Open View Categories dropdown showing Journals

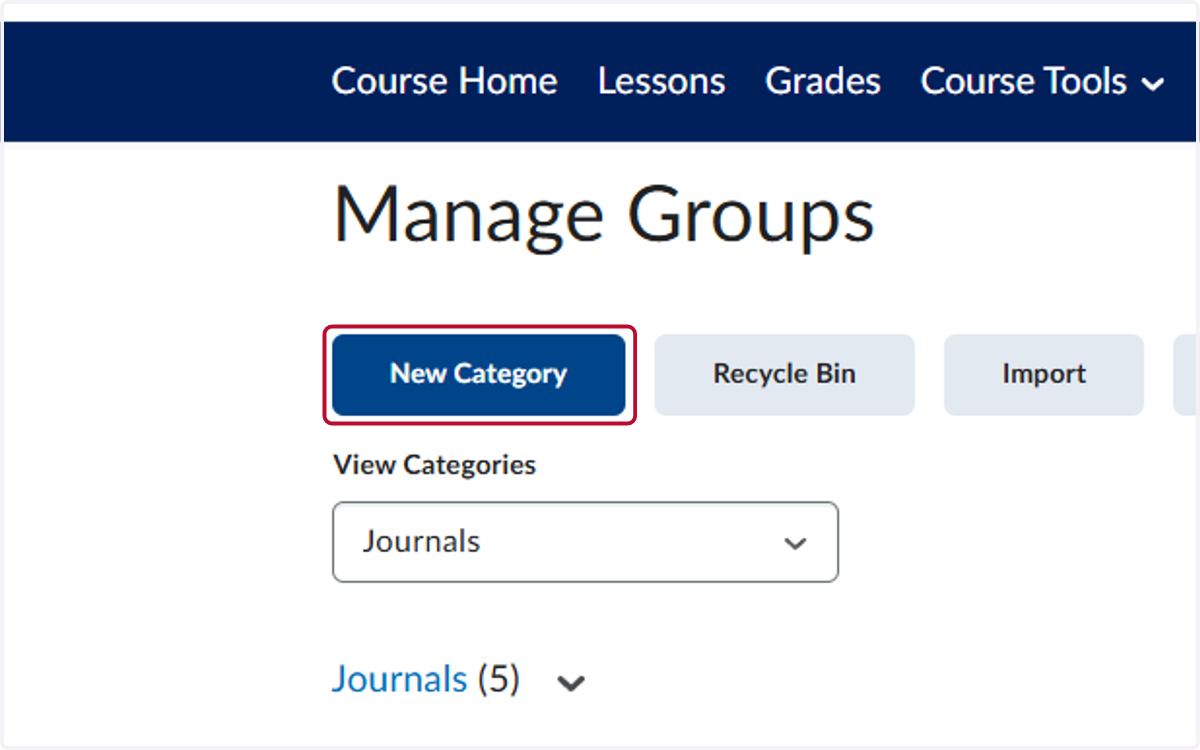585,542
